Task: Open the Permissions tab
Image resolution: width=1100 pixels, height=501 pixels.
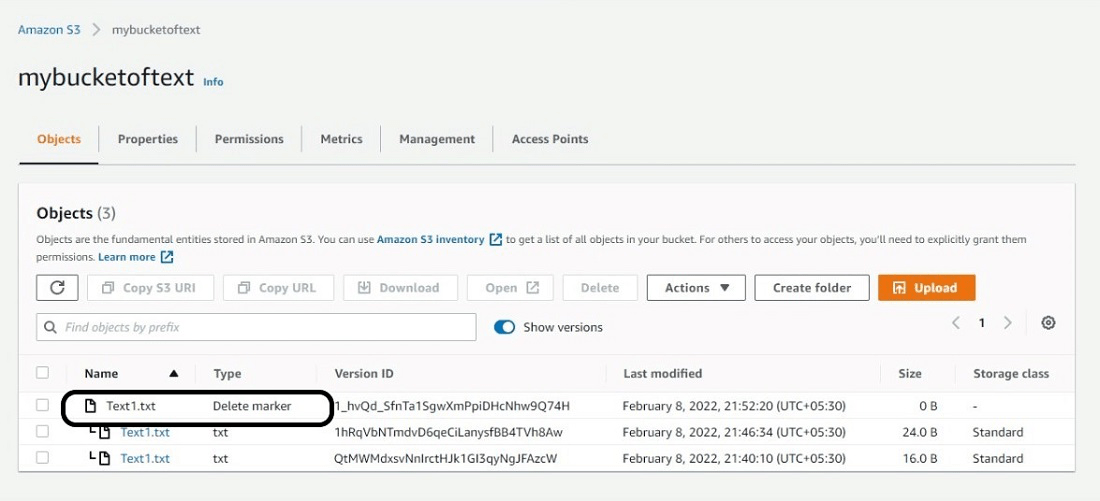Action: [x=249, y=139]
